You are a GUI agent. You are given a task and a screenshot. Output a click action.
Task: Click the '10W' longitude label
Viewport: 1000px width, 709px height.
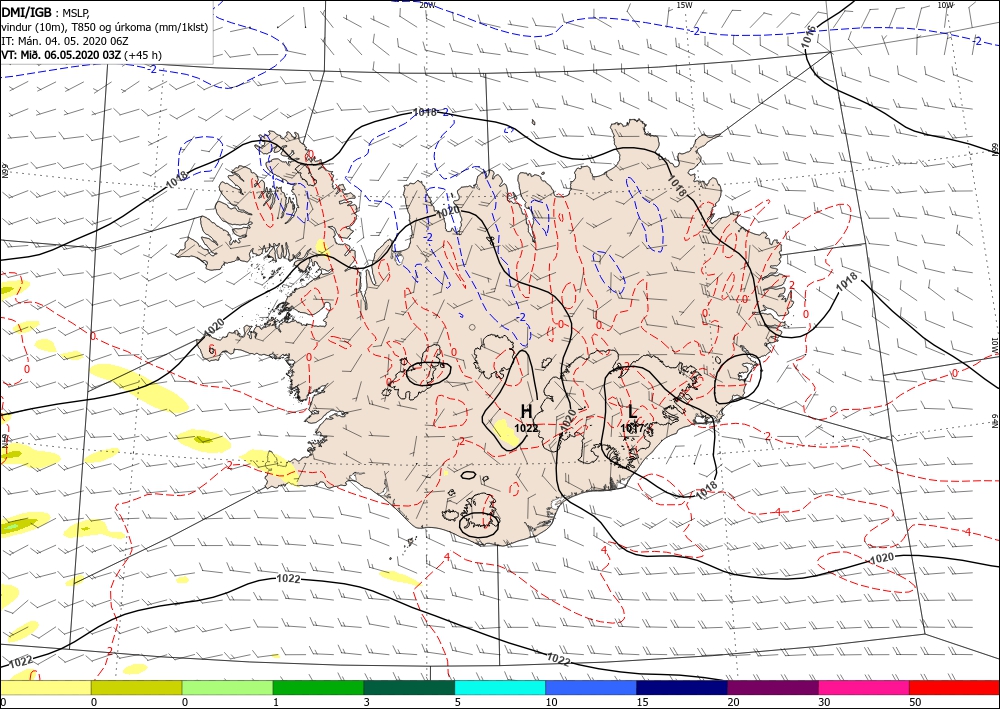[x=945, y=5]
